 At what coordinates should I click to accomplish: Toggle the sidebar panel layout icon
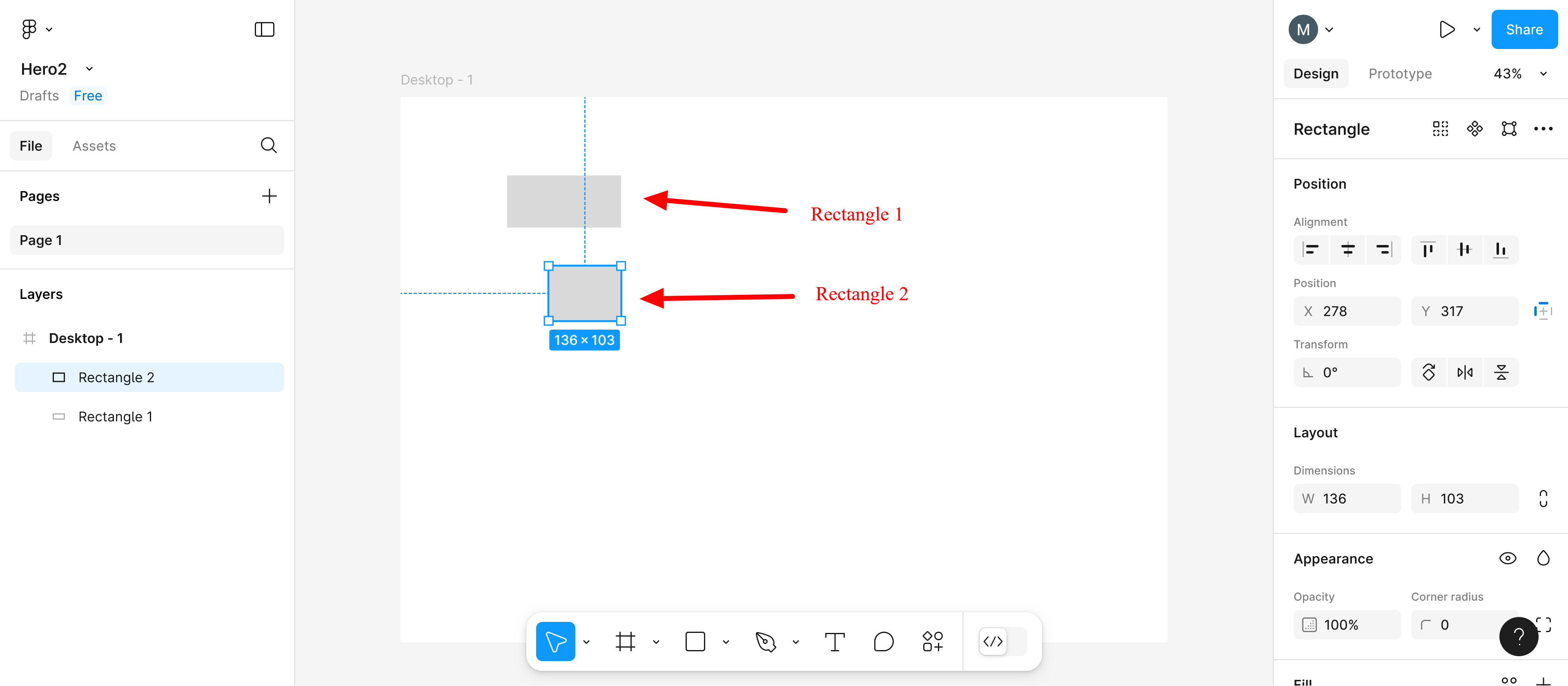pyautogui.click(x=264, y=29)
